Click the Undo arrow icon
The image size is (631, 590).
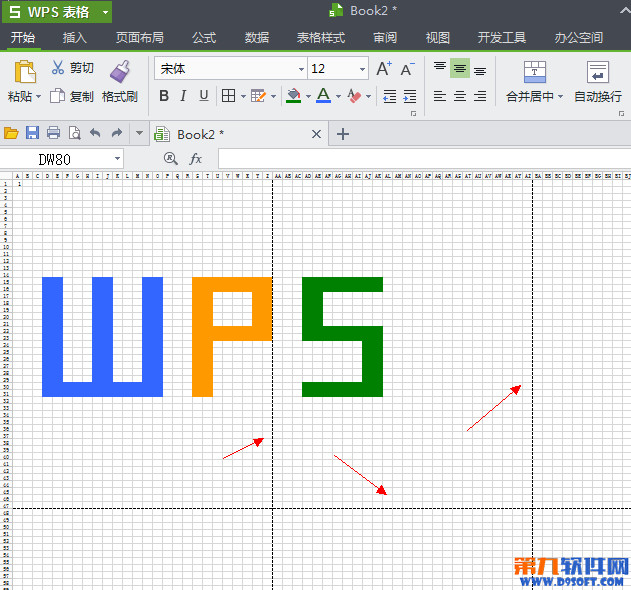pos(95,133)
